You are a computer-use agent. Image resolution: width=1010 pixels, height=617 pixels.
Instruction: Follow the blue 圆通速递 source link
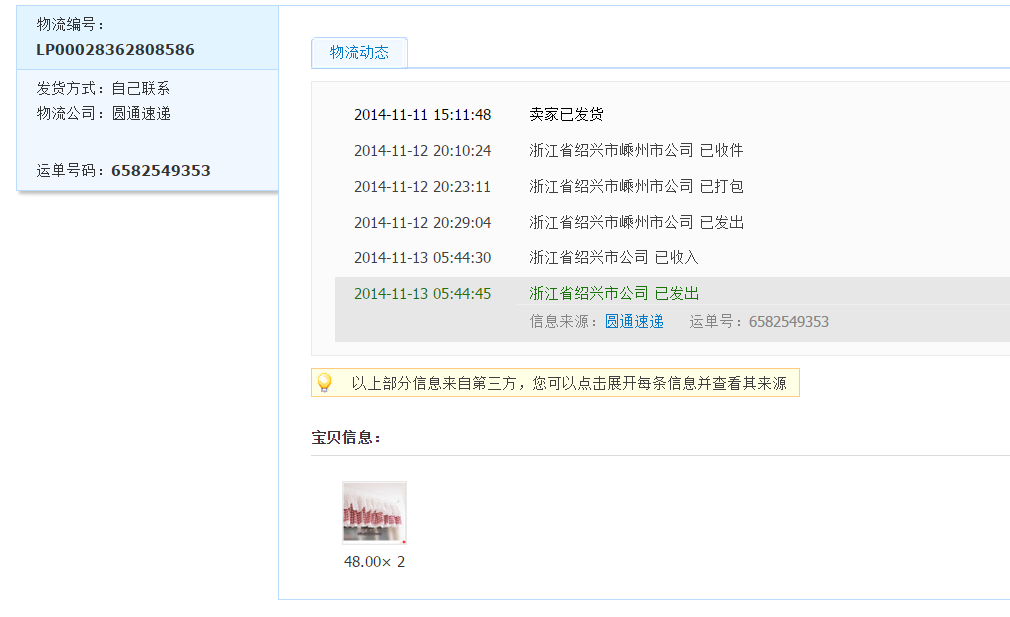634,322
